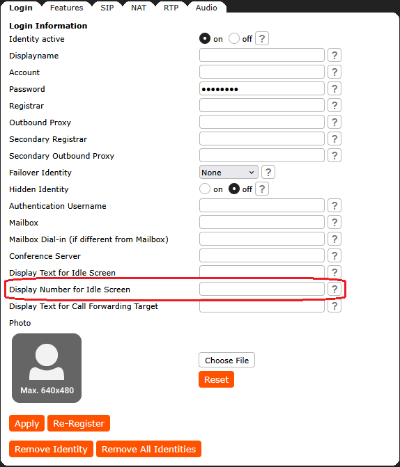Click the photo placeholder thumbnail
The height and width of the screenshot is (467, 400).
(x=47, y=368)
